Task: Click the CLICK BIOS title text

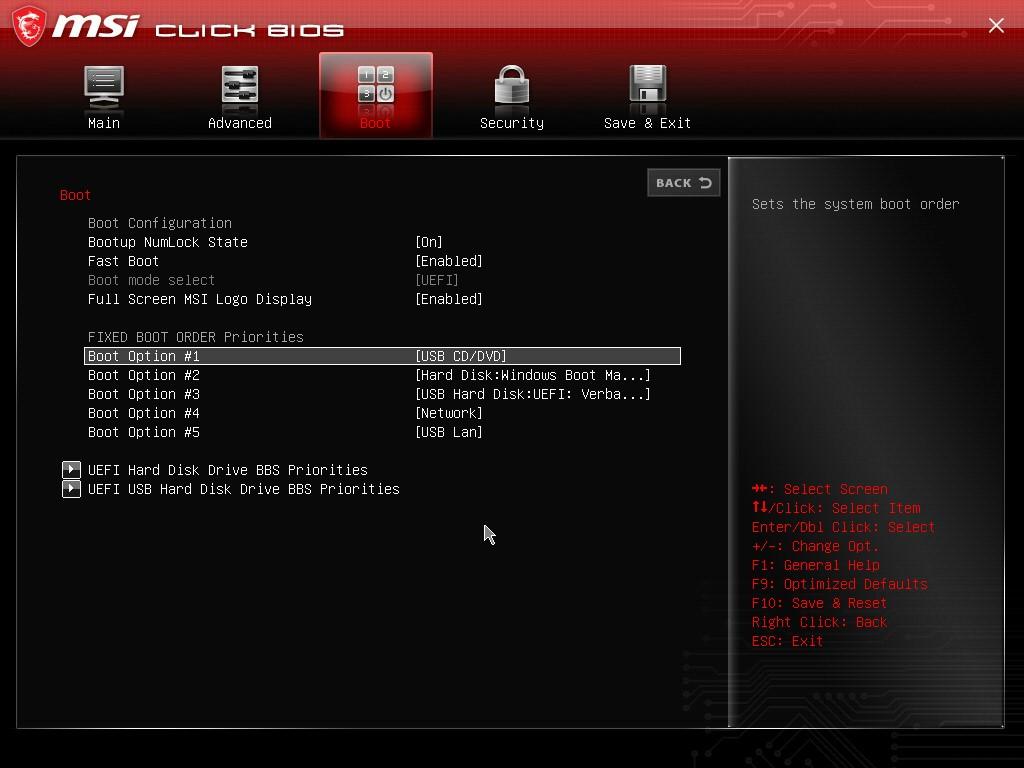Action: pos(249,30)
